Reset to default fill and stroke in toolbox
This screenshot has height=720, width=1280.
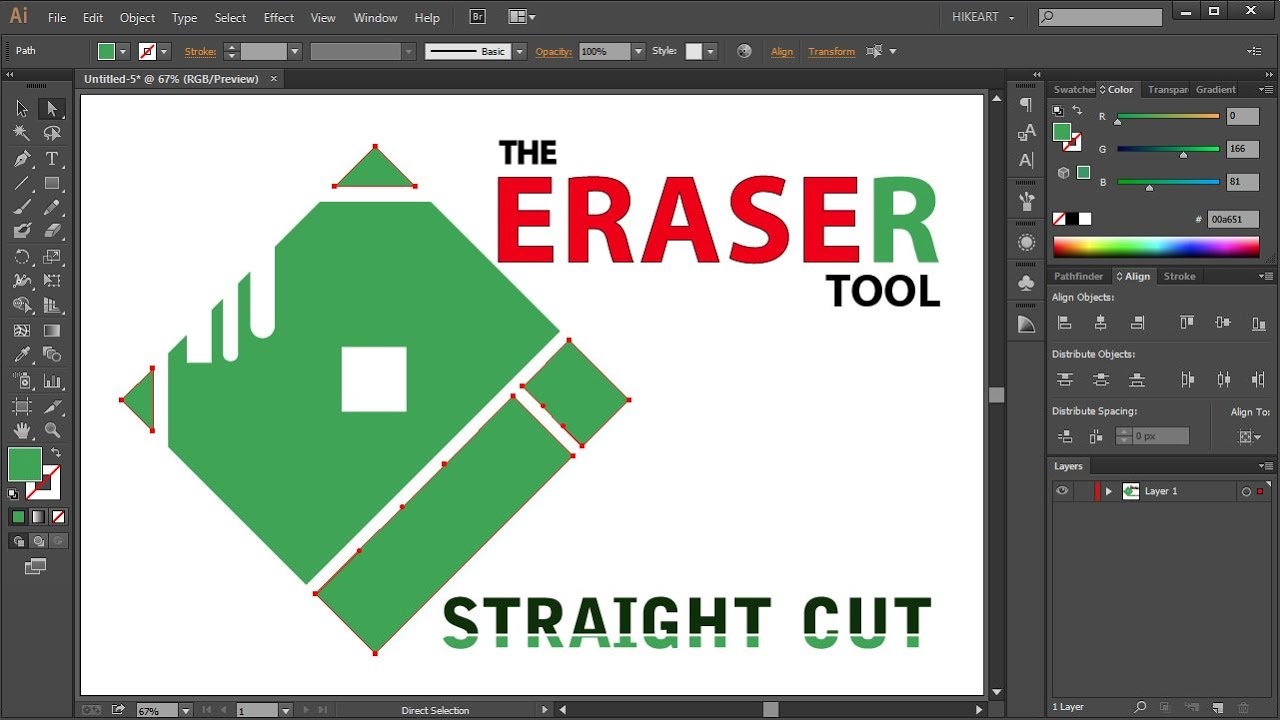(x=14, y=493)
